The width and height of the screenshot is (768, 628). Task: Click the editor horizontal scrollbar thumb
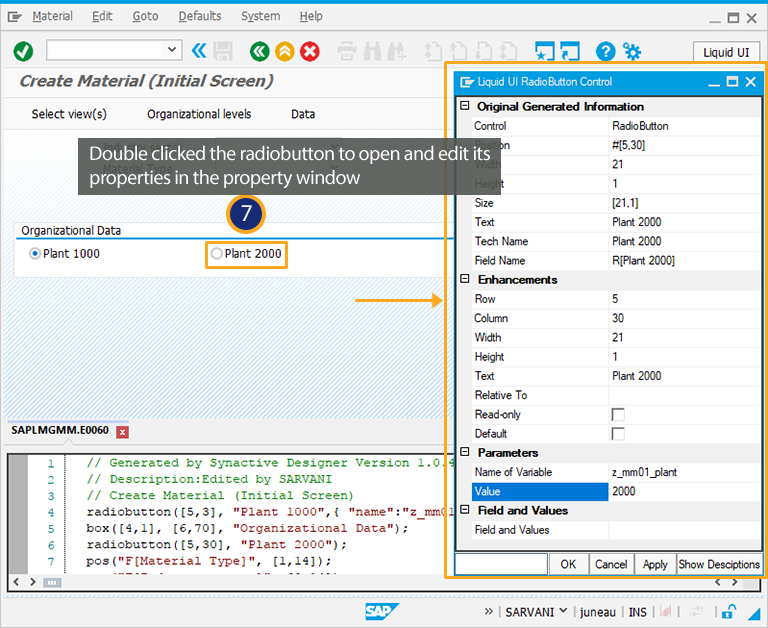coord(52,582)
